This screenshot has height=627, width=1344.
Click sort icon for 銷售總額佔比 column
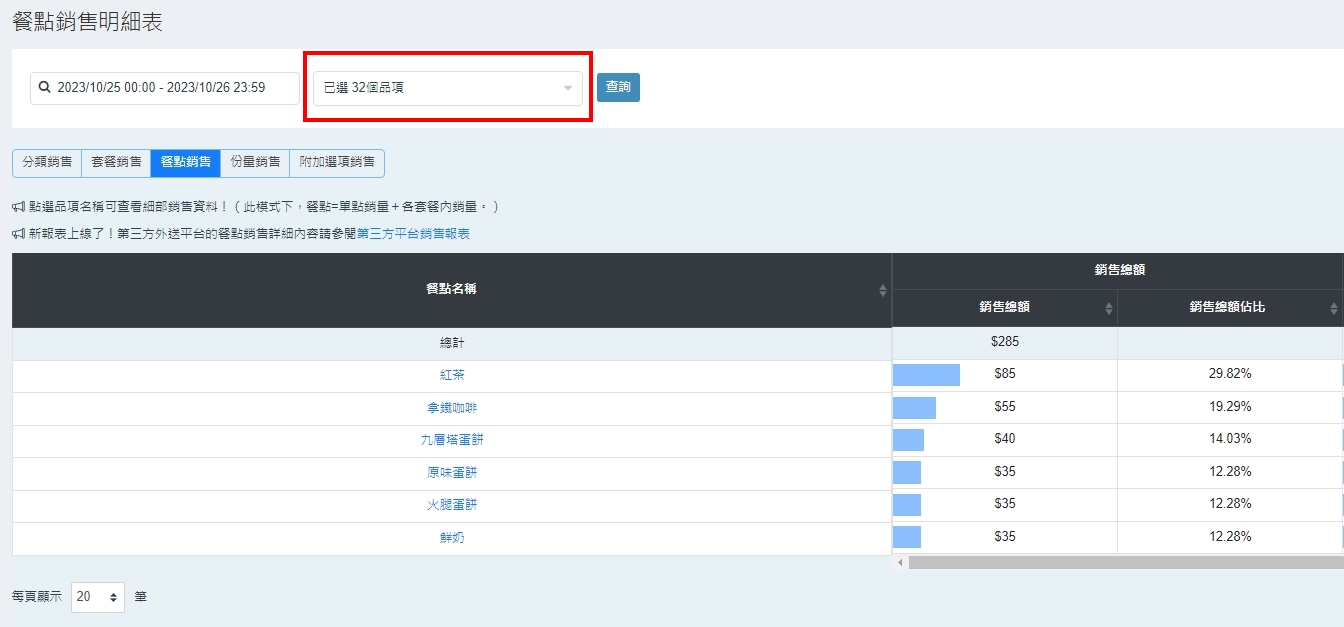(1334, 308)
